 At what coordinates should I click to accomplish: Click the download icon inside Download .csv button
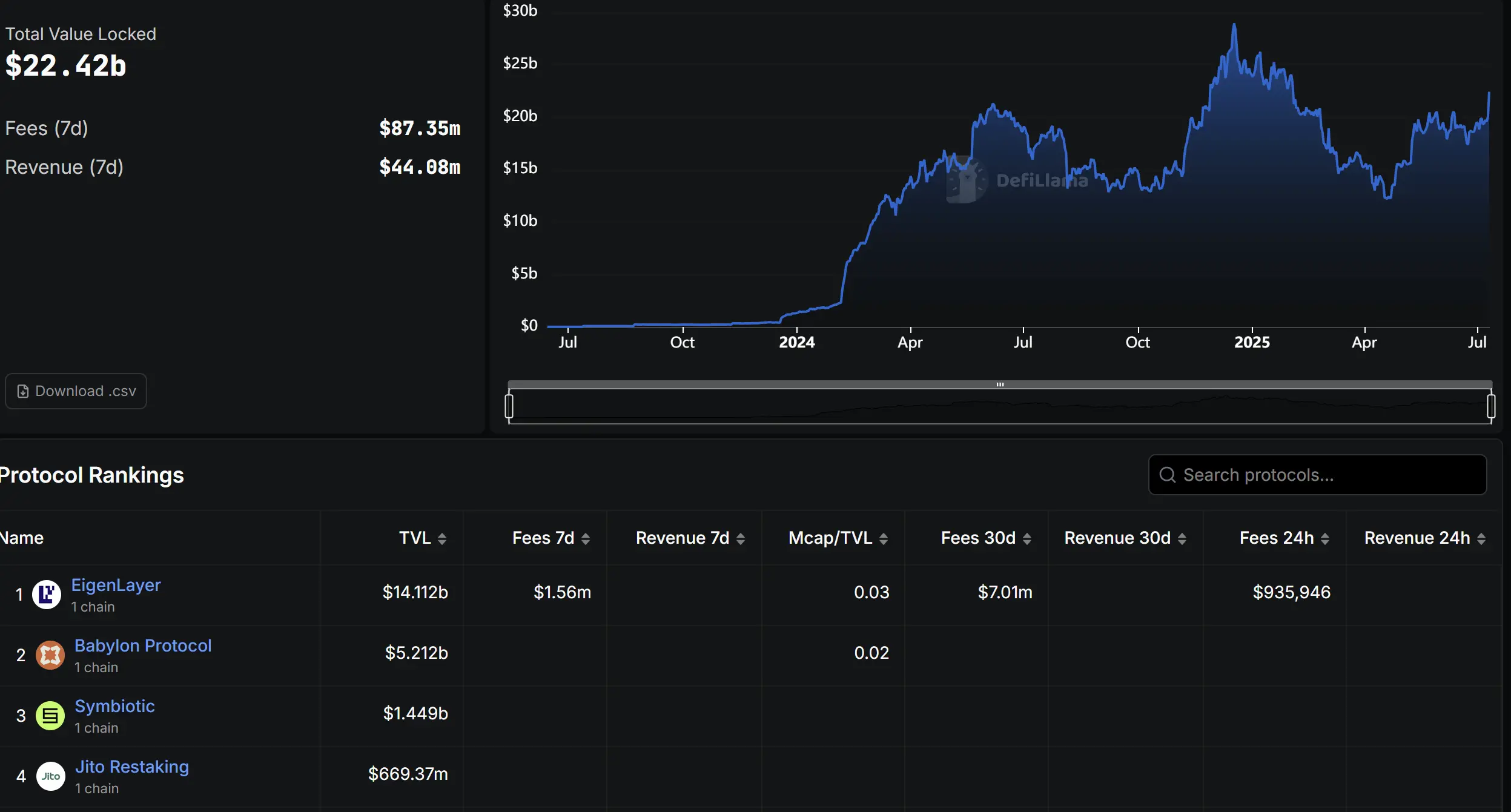click(x=23, y=391)
